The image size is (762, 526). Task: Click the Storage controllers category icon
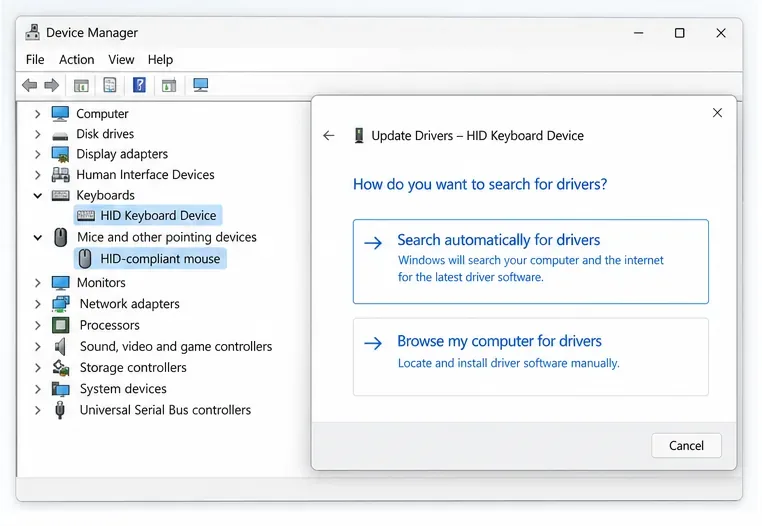click(x=61, y=368)
